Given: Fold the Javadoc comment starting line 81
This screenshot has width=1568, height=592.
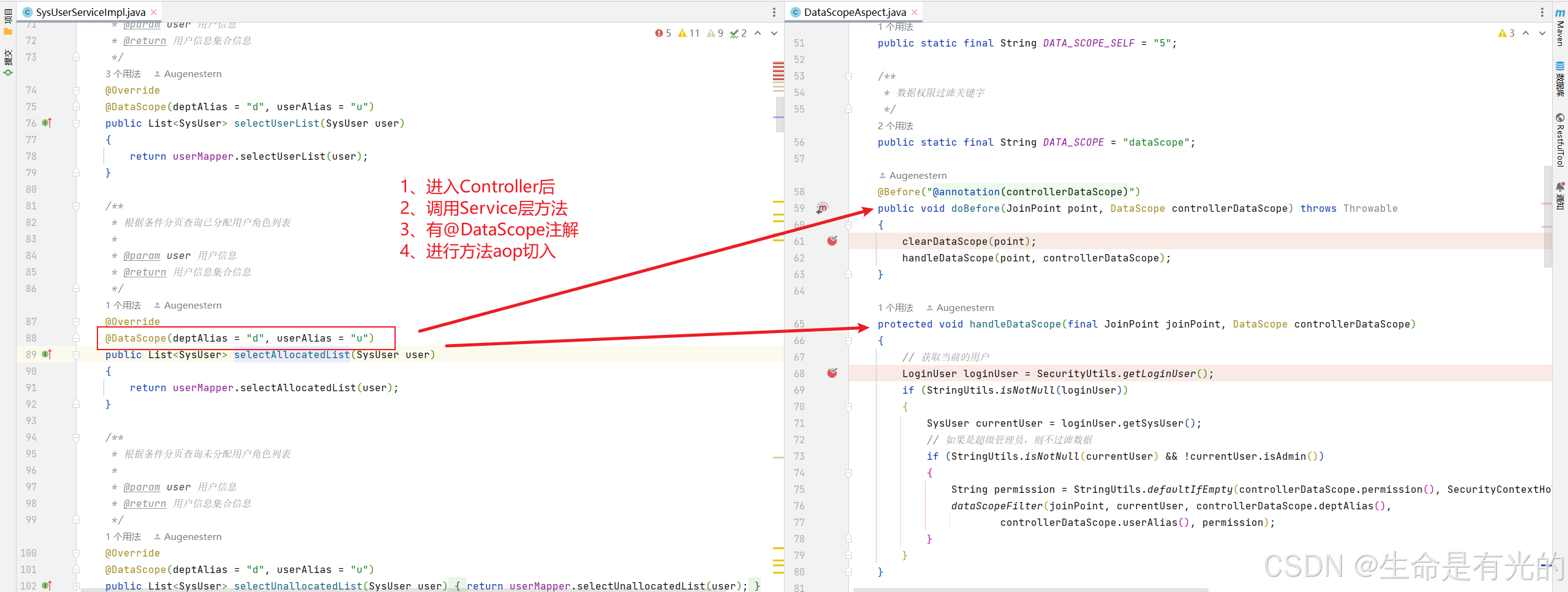Looking at the screenshot, I should [77, 206].
